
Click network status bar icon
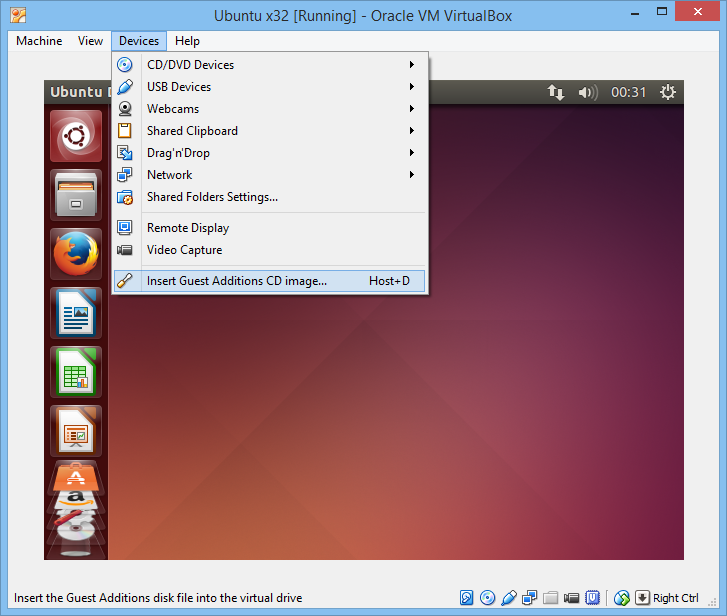coord(529,598)
